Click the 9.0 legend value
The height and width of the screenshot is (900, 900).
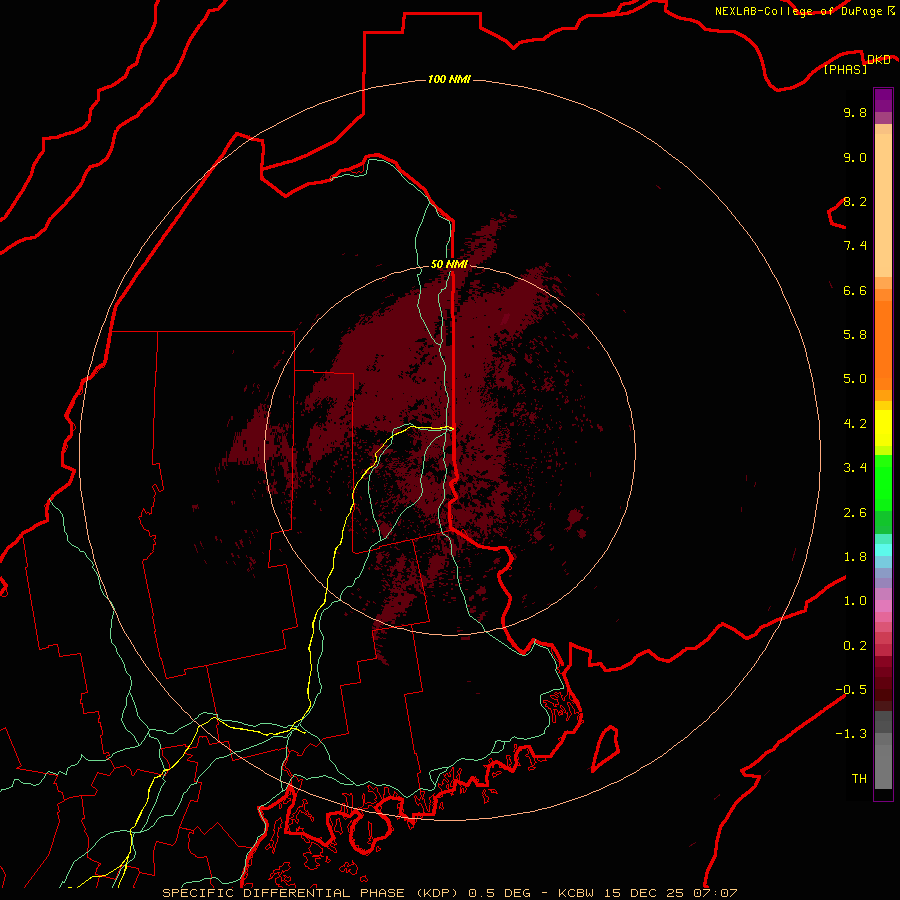[x=855, y=157]
